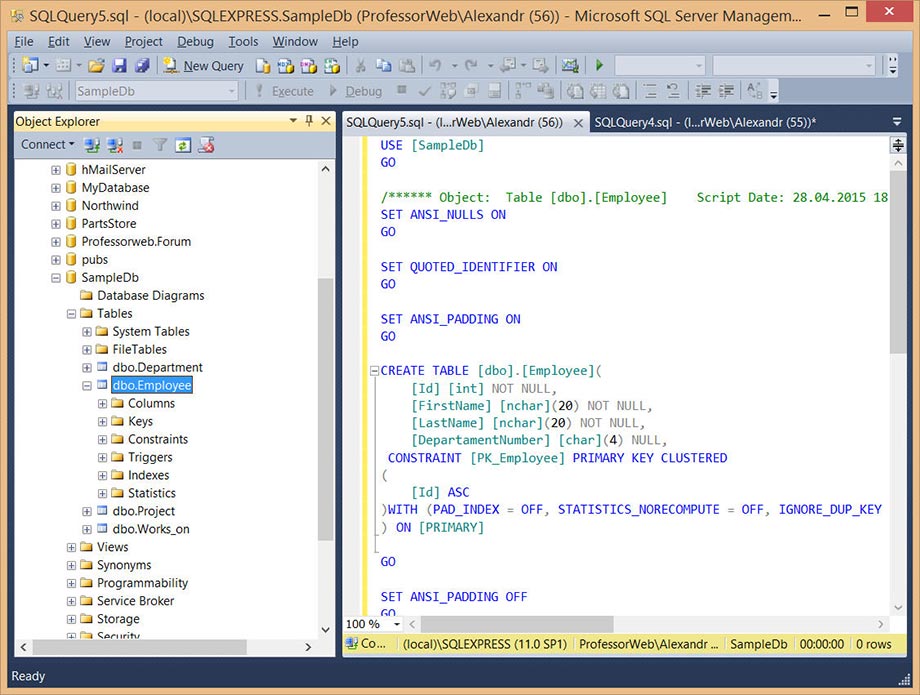Open the Tools menu
The width and height of the screenshot is (920, 695).
tap(243, 42)
